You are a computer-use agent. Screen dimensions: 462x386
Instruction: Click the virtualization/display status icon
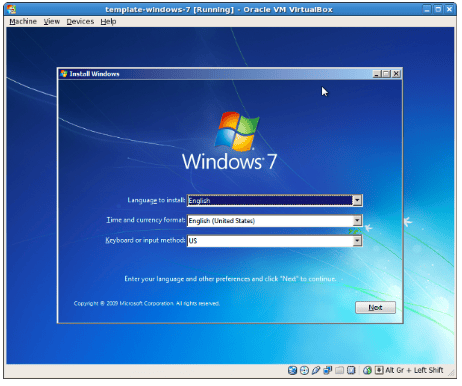coord(351,370)
